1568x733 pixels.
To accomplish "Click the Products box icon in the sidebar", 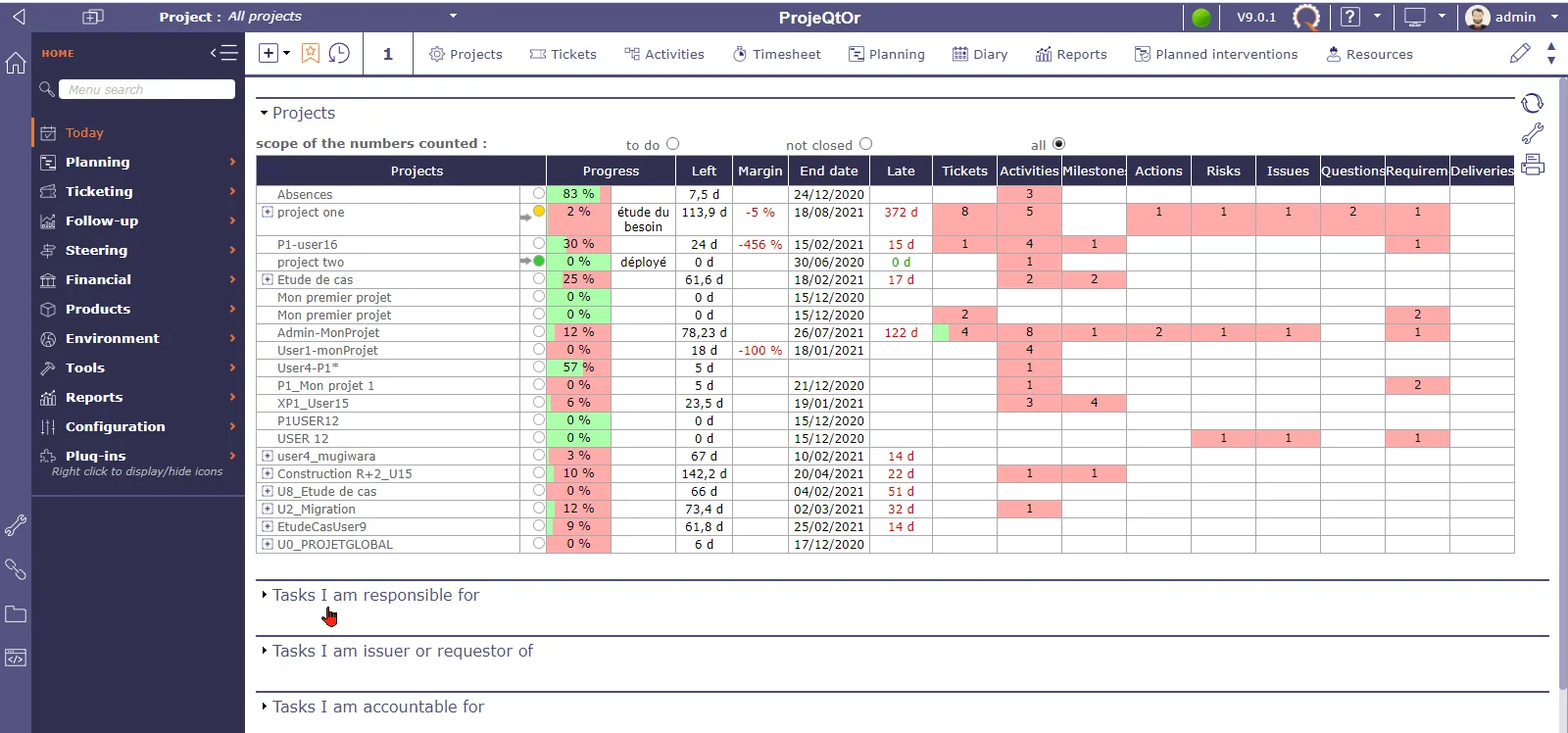I will (48, 309).
